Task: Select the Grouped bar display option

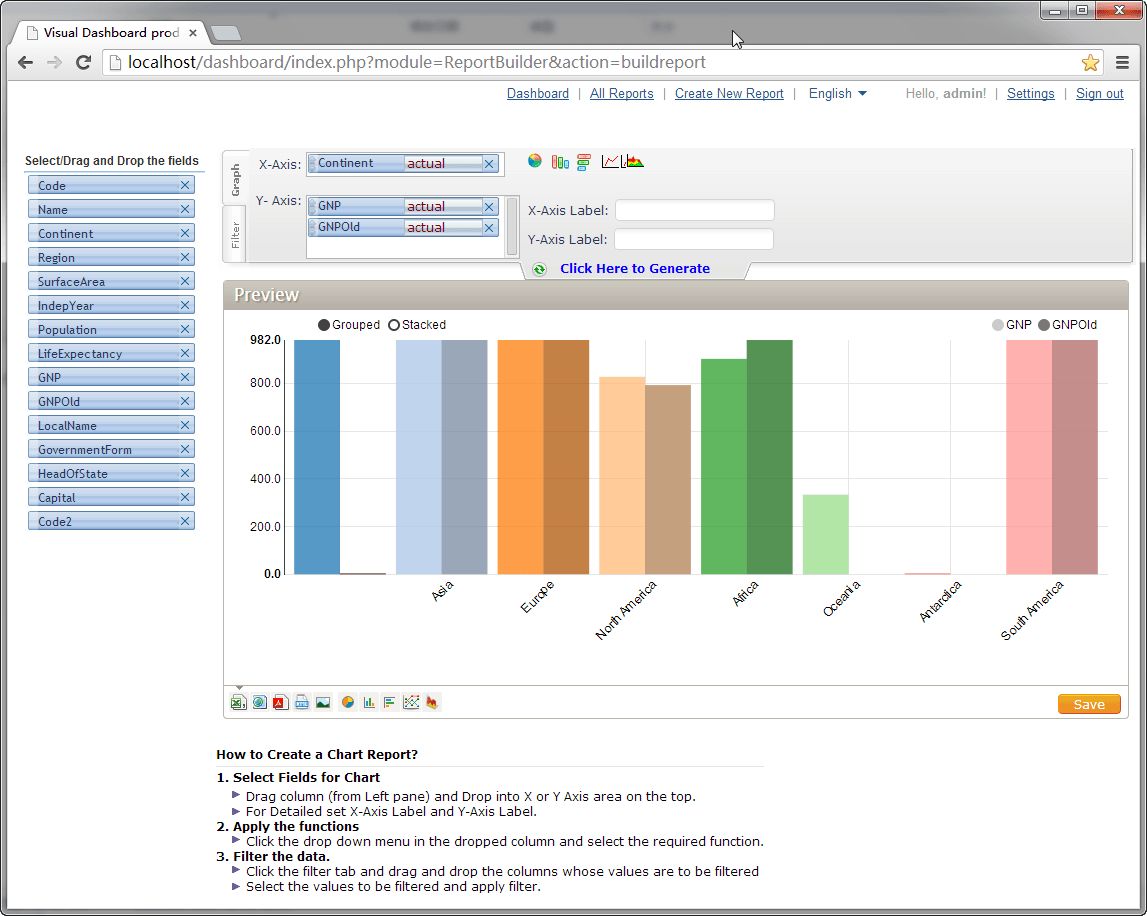Action: click(x=325, y=324)
